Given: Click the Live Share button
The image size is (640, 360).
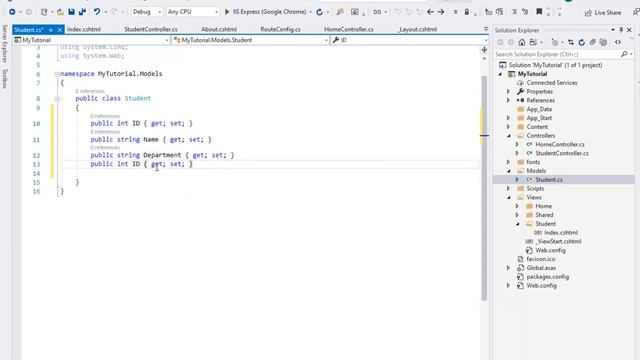Looking at the screenshot, I should [602, 13].
